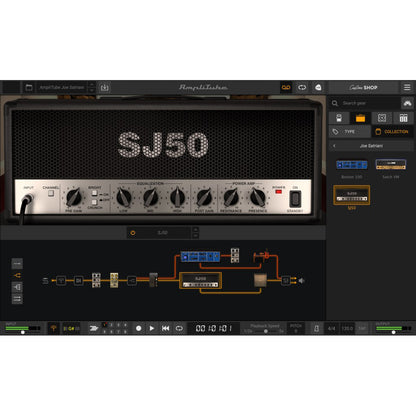Toggle the CHANNEL button on the amp
The image size is (416, 416).
click(x=51, y=193)
